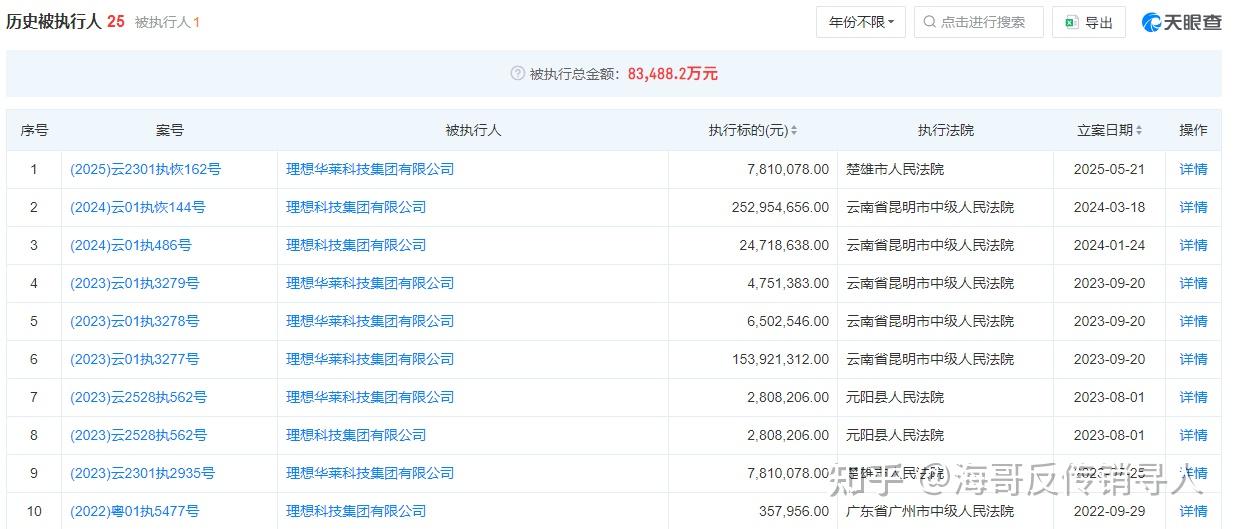
Task: Open case (2022)粤01执5477号
Action: (135, 511)
